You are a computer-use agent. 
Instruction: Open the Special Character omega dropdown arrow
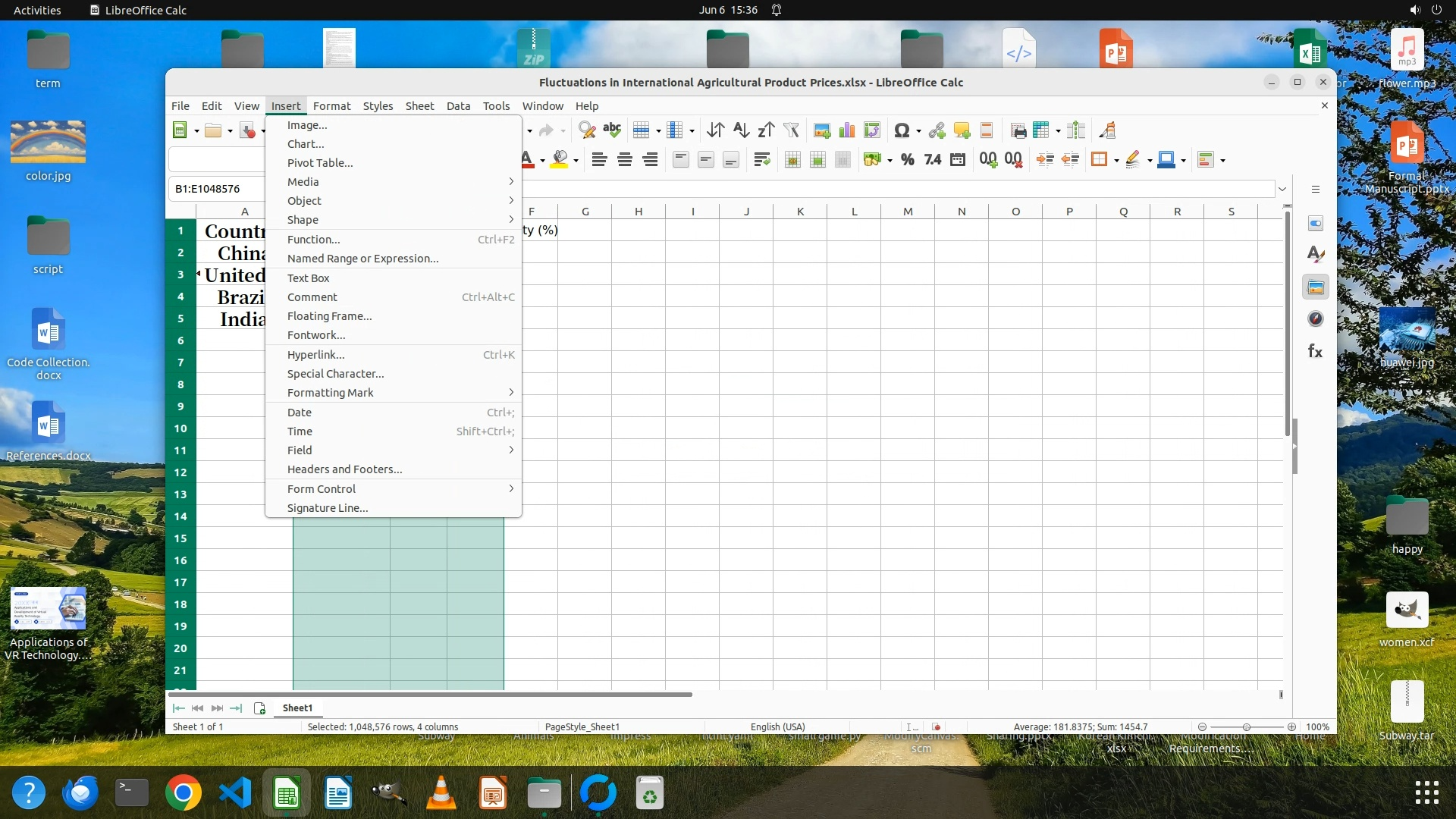(918, 131)
